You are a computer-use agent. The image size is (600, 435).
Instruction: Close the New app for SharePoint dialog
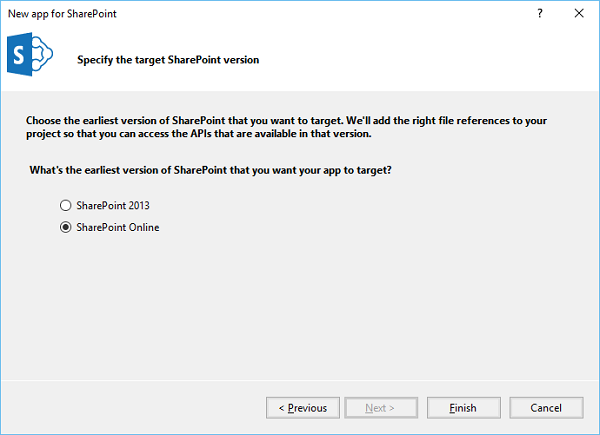(x=579, y=15)
